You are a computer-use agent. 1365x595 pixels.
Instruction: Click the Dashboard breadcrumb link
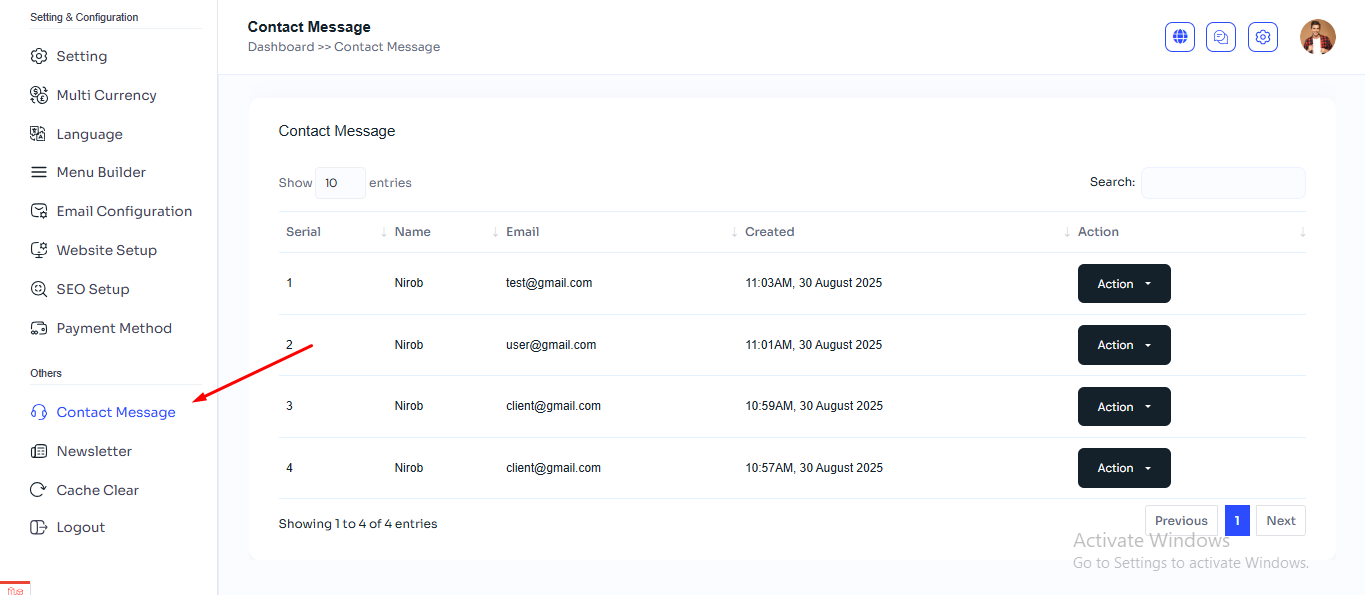(x=280, y=47)
